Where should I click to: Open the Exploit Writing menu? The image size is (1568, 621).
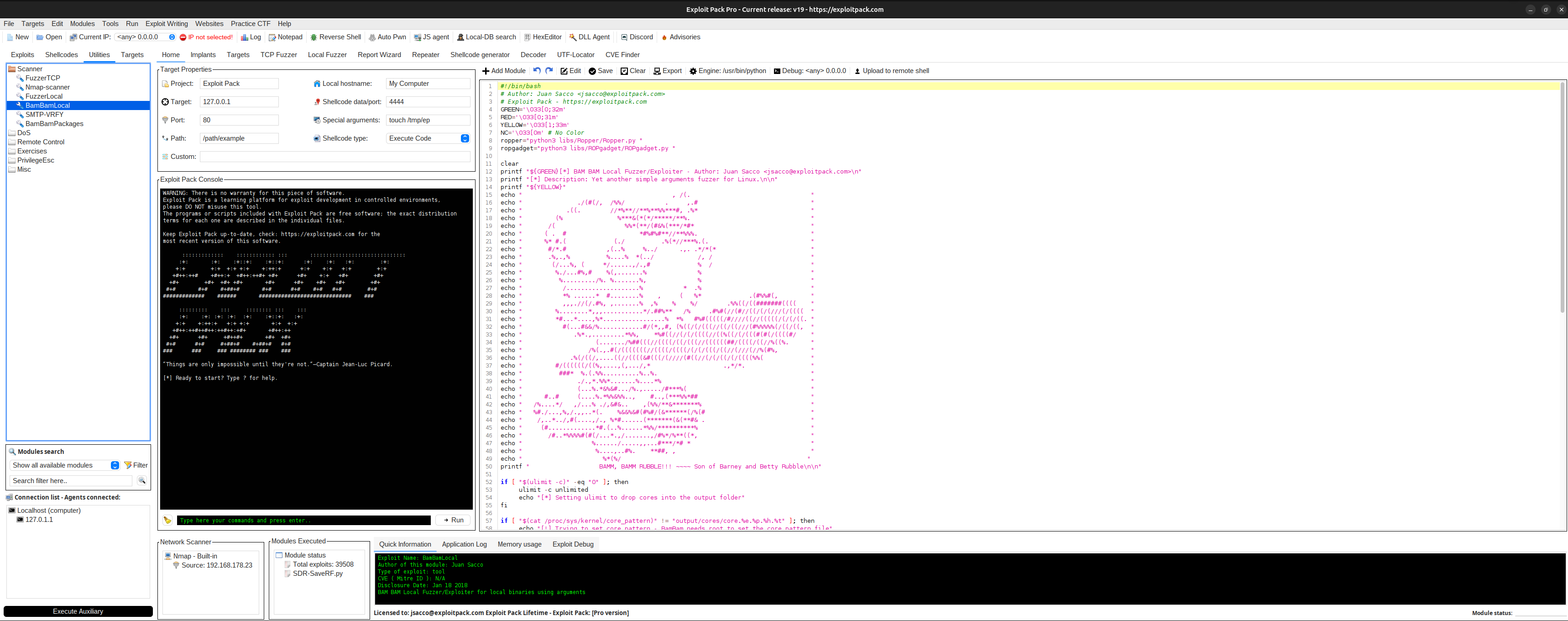(x=167, y=24)
